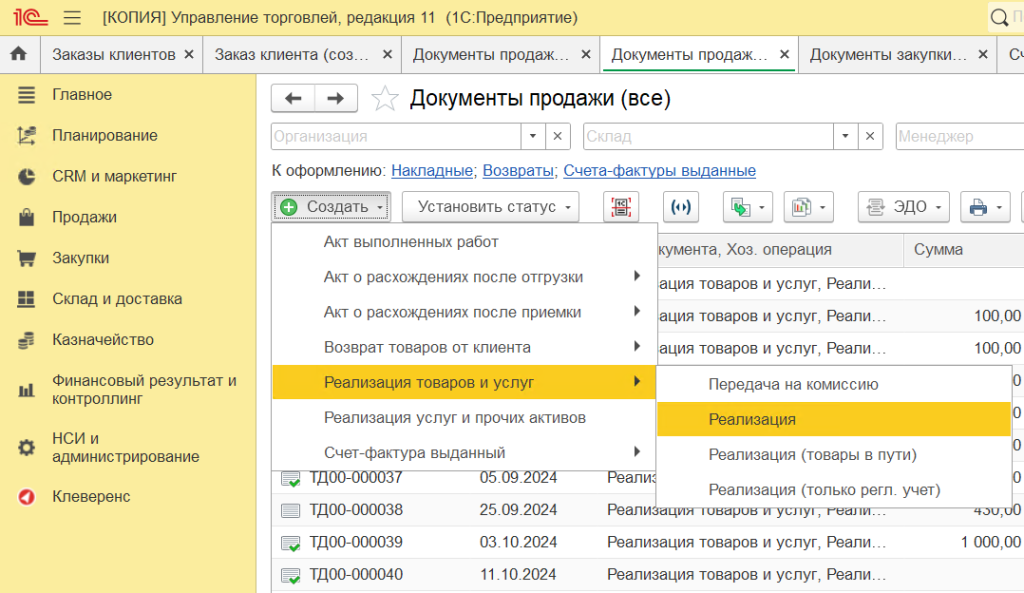The height and width of the screenshot is (593, 1024).
Task: Click the barcode scan toolbar icon
Action: point(620,207)
